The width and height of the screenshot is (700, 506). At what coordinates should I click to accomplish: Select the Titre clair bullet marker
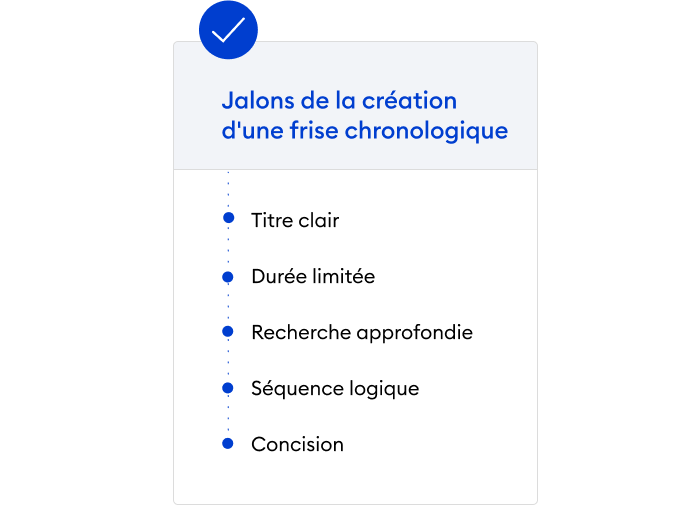228,217
